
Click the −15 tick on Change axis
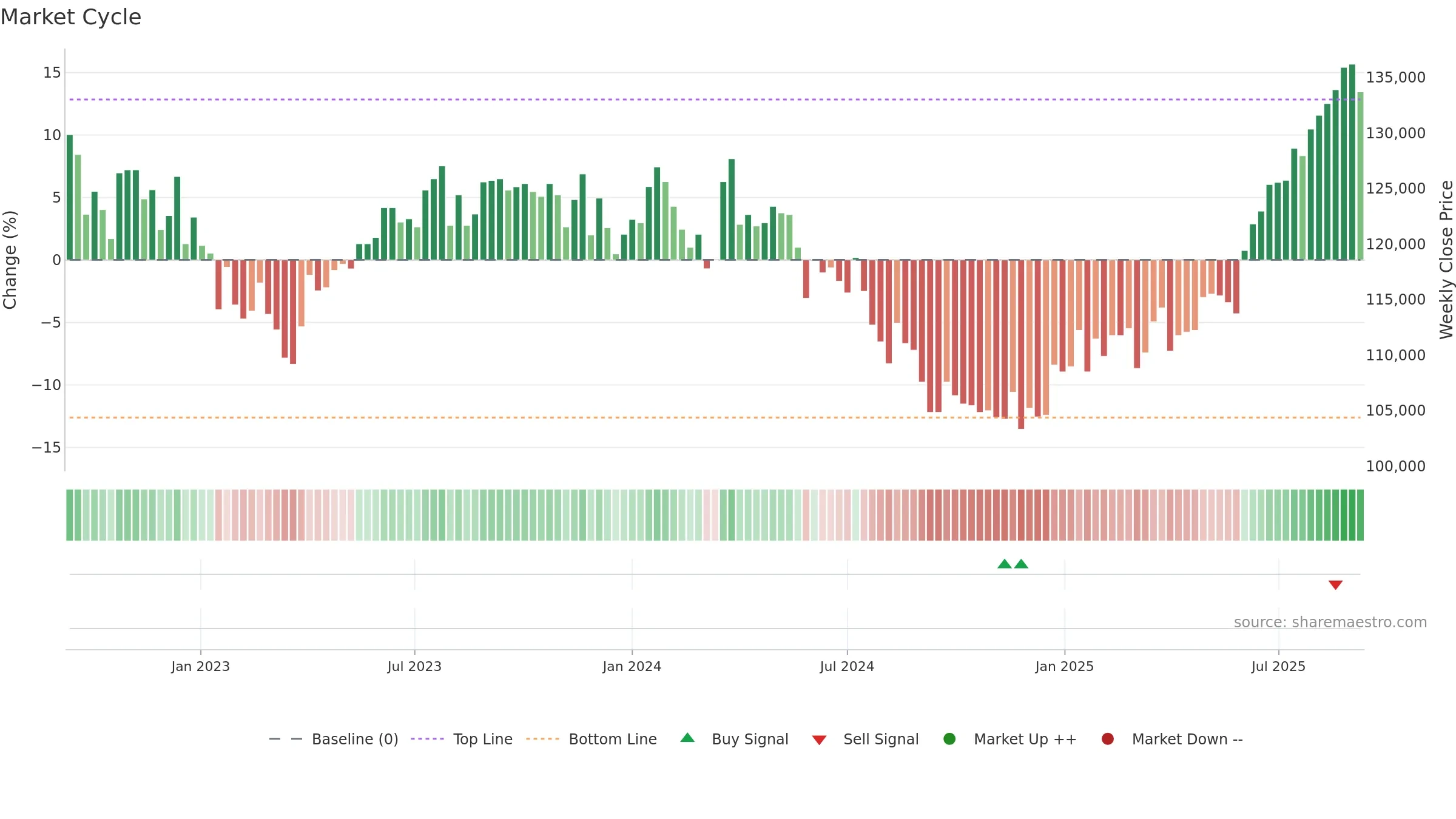tap(47, 448)
